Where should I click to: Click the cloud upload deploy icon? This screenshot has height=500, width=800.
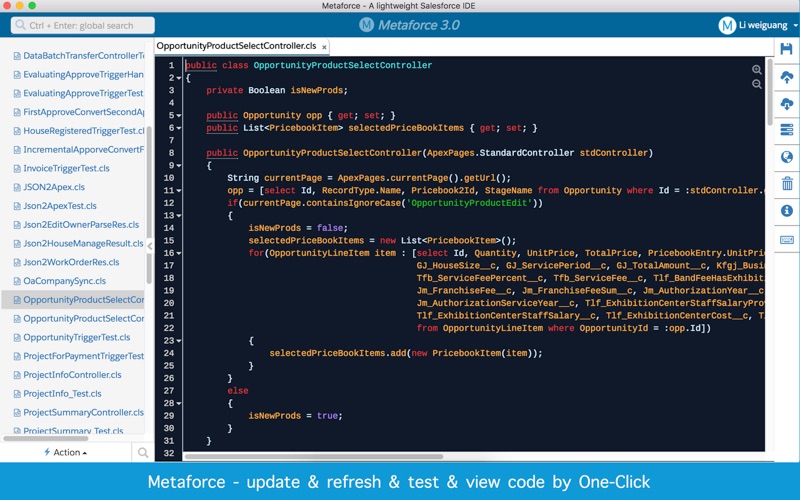click(786, 77)
